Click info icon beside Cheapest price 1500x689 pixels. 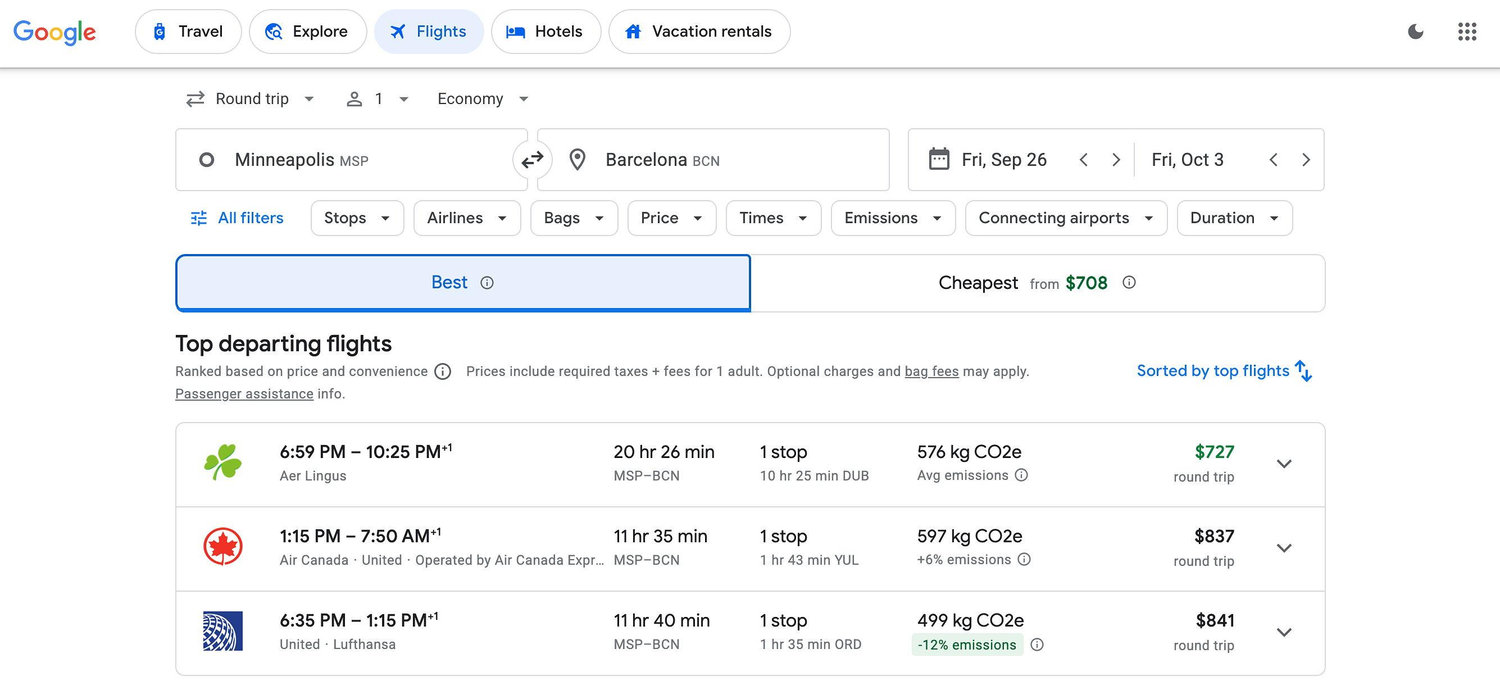(x=1129, y=283)
